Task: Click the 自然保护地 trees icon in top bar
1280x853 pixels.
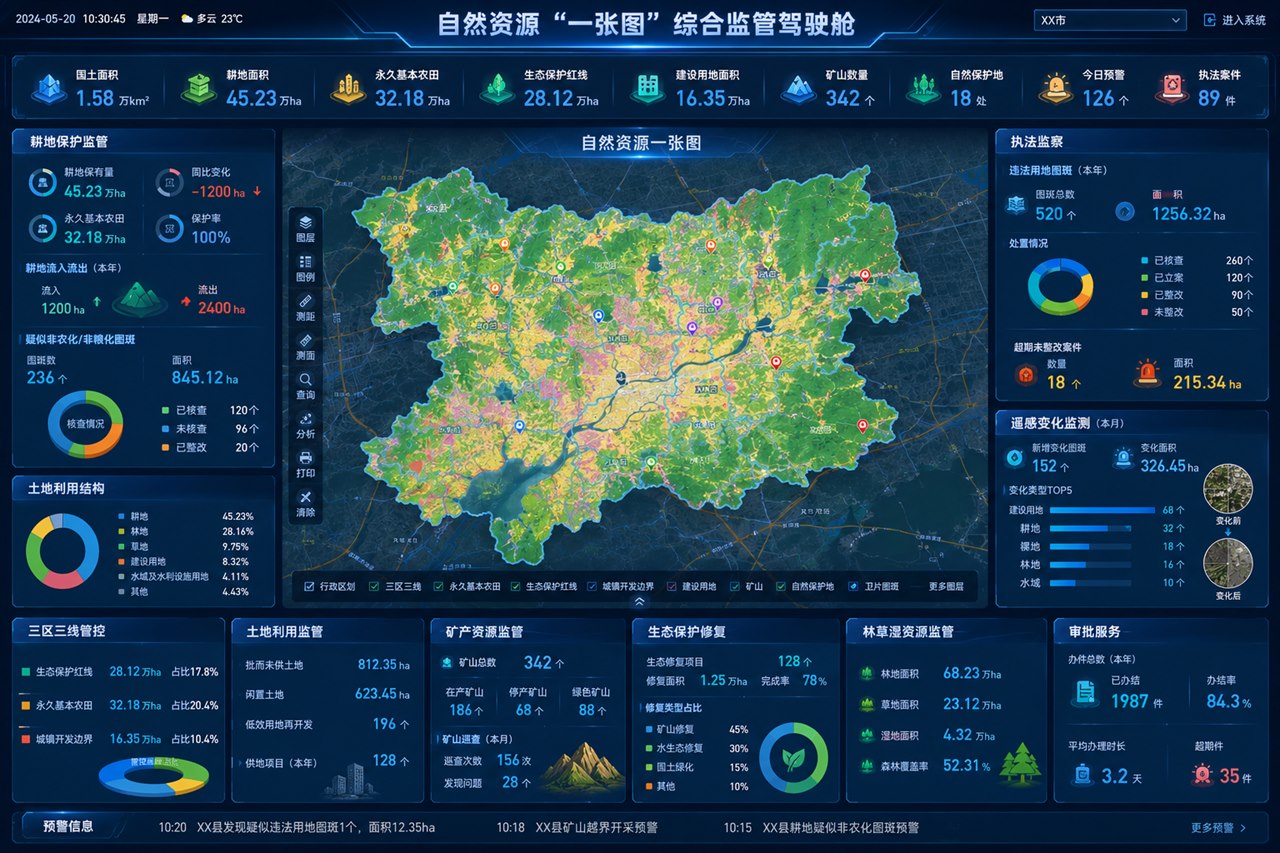Action: point(923,88)
